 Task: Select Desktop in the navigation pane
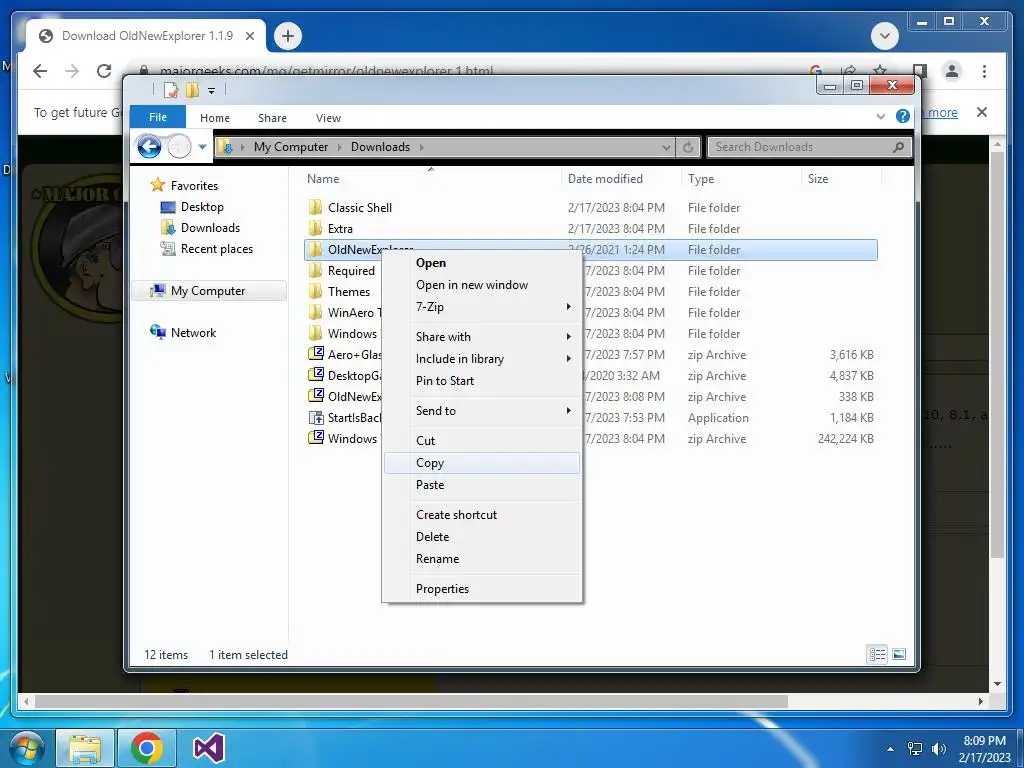pyautogui.click(x=202, y=207)
